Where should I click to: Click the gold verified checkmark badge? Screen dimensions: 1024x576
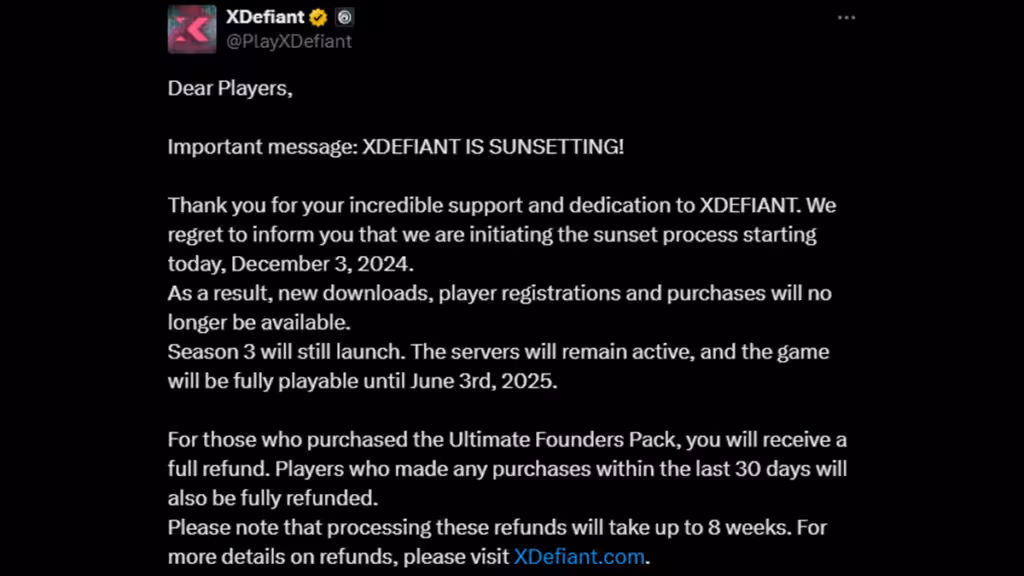point(318,17)
